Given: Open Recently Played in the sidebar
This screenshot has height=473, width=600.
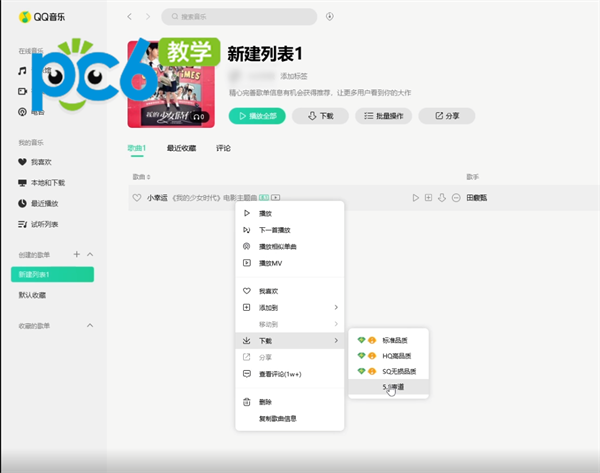Looking at the screenshot, I should (38, 204).
